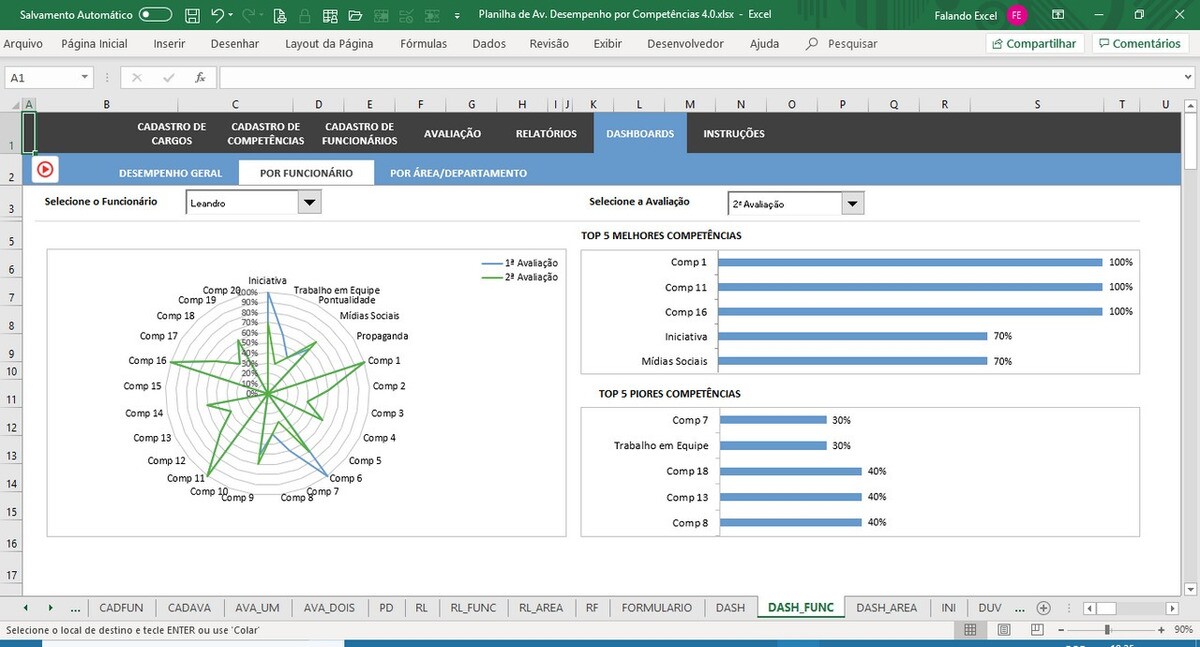
Task: Open the Selecione o Funcionário dropdown
Action: [309, 203]
